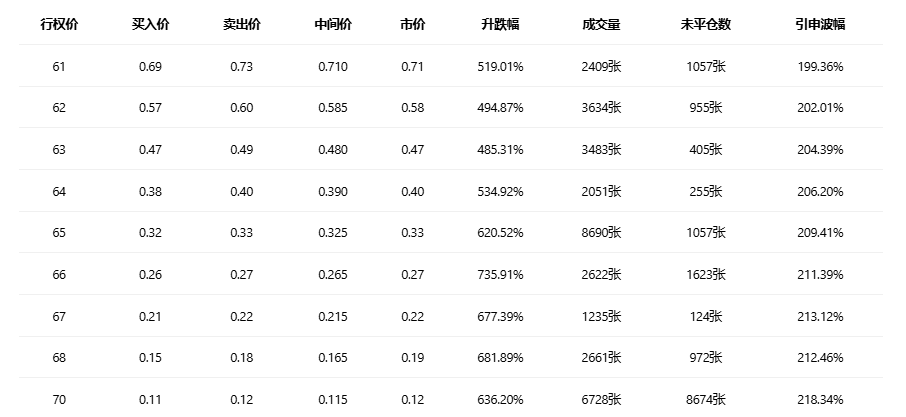Click the 8674张 open interest cell
906x417 pixels.
[706, 399]
